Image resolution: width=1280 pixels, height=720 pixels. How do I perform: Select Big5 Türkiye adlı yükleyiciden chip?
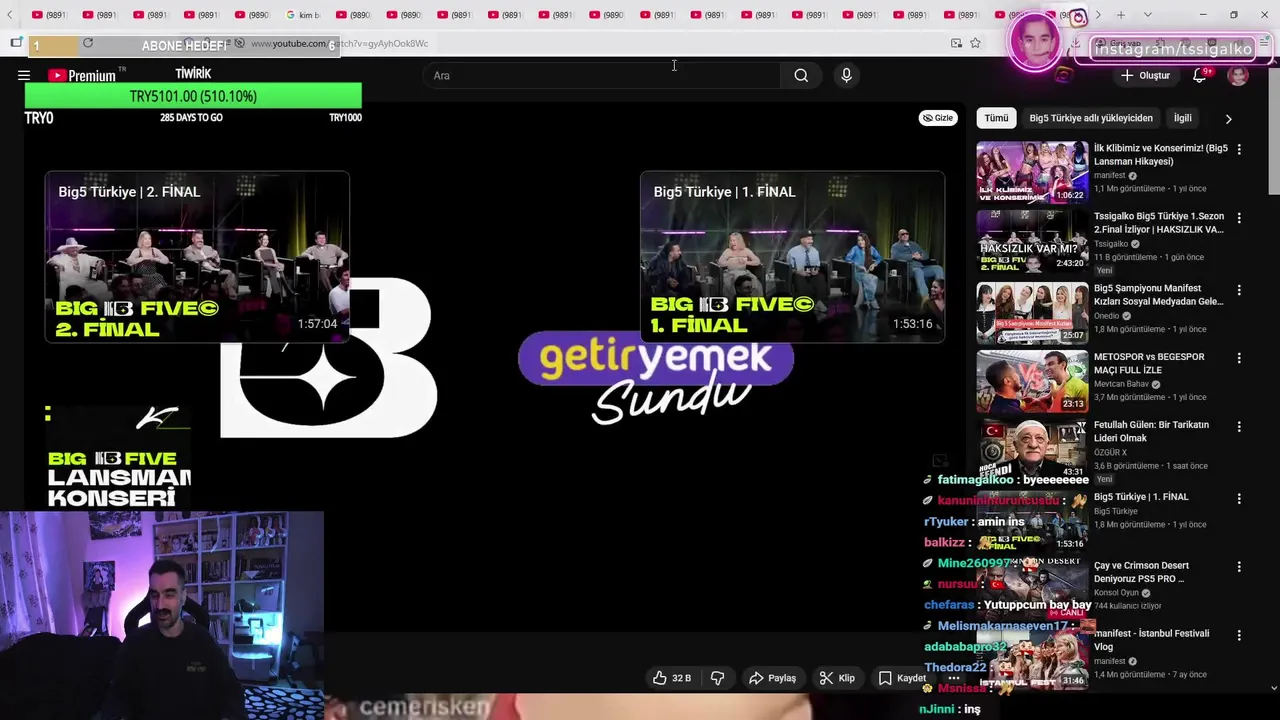tap(1091, 118)
